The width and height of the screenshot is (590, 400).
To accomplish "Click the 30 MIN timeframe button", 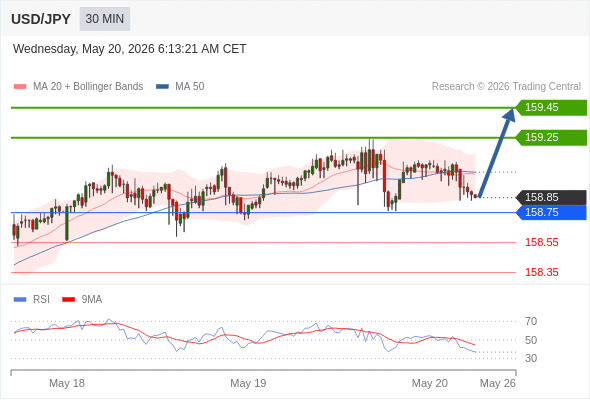I will point(105,19).
